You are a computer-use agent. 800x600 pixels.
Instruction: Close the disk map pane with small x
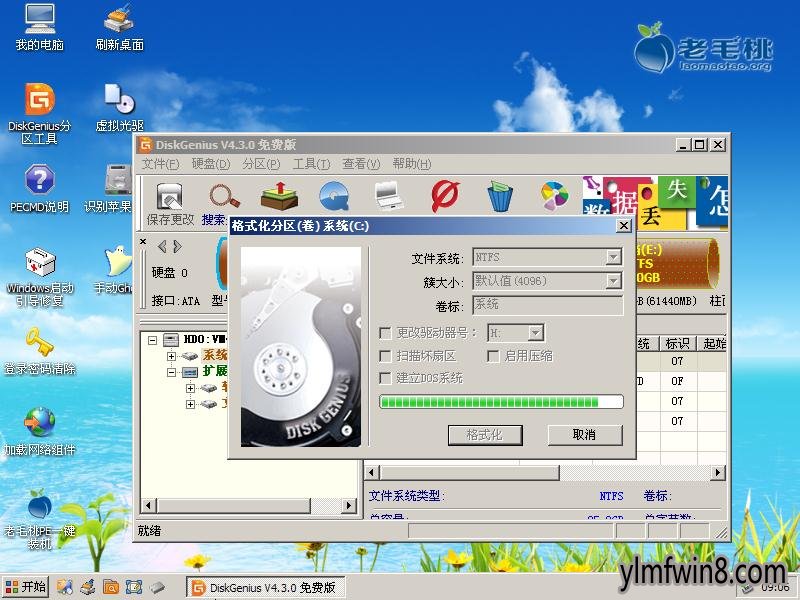pyautogui.click(x=143, y=241)
